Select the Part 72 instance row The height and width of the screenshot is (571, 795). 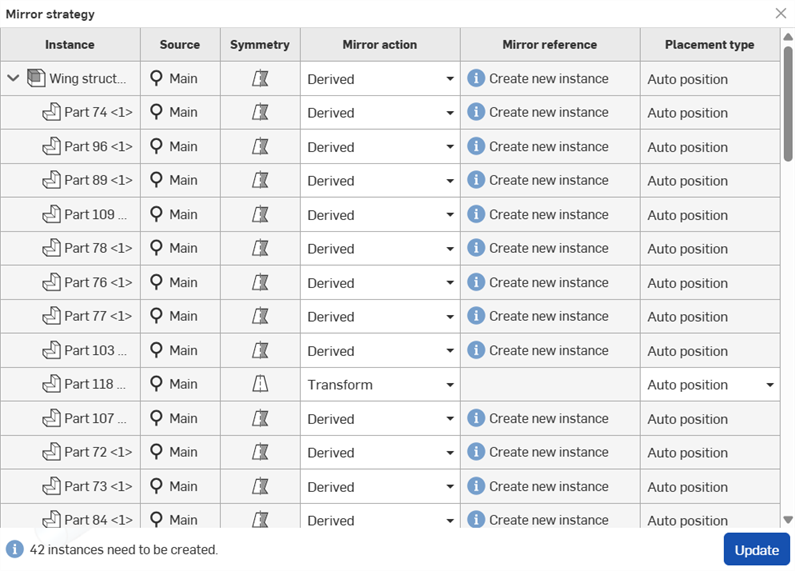(x=98, y=453)
